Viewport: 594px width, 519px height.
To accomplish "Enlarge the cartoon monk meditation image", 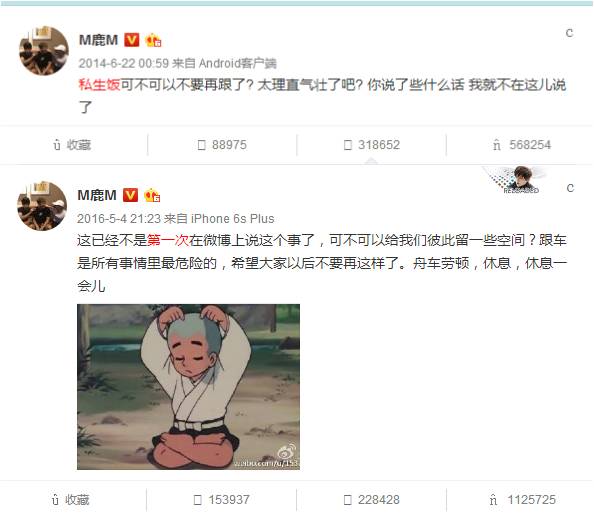I will [188, 387].
